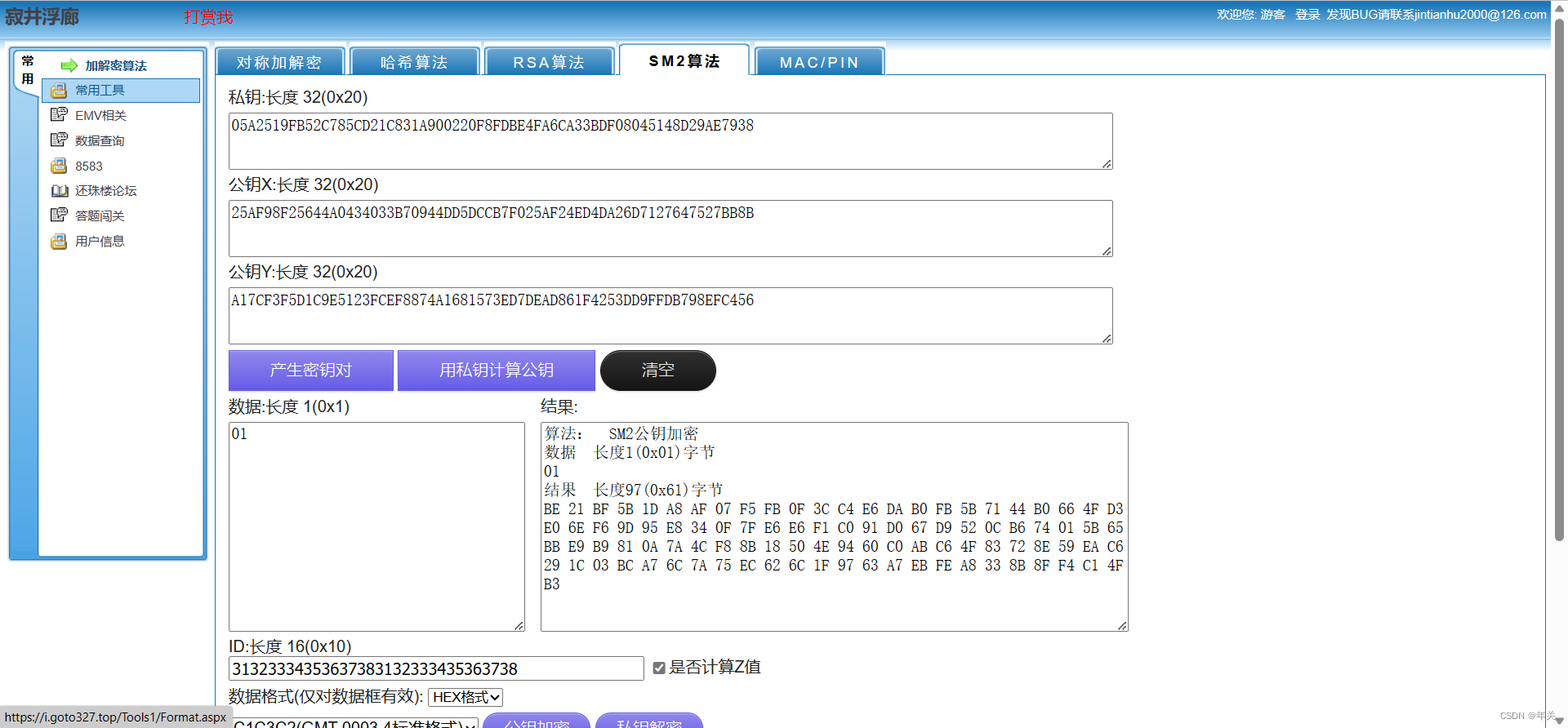Click the 用私钥计算公钥 button
Viewport: 1568px width, 728px height.
[x=497, y=371]
